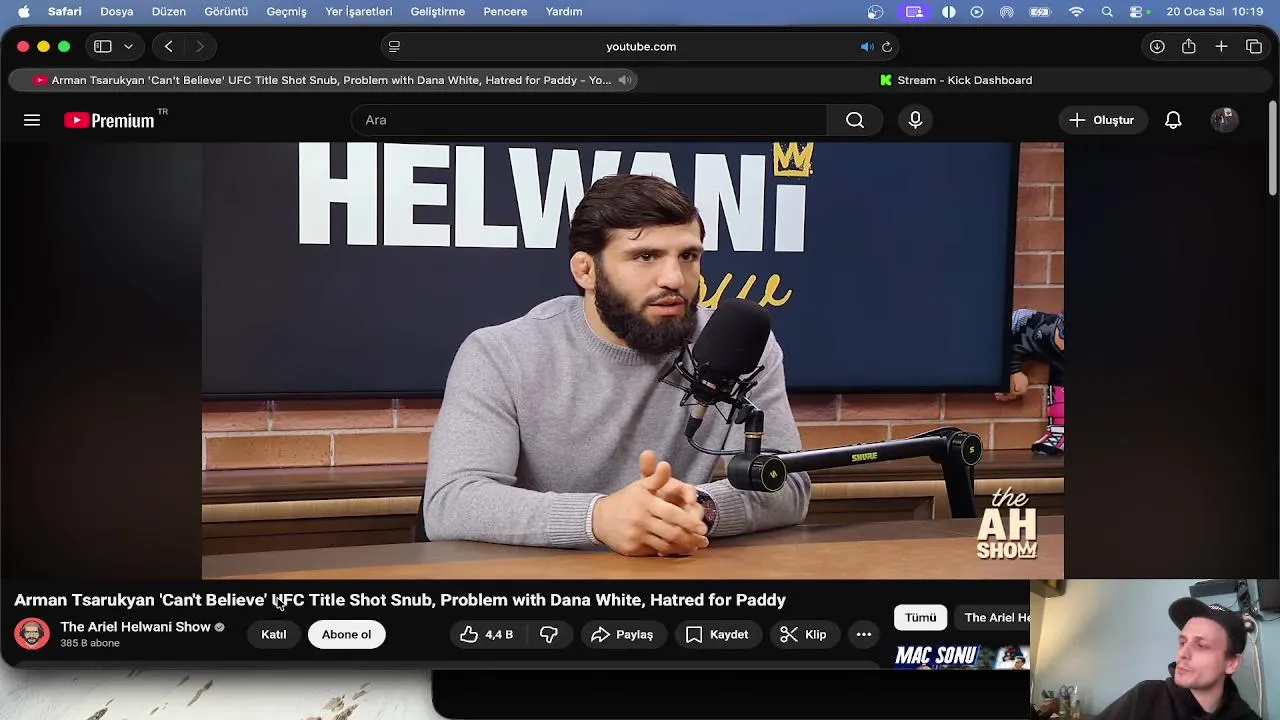1280x720 pixels.
Task: Switch to Stream - Kick Dashboard tab
Action: tap(955, 80)
